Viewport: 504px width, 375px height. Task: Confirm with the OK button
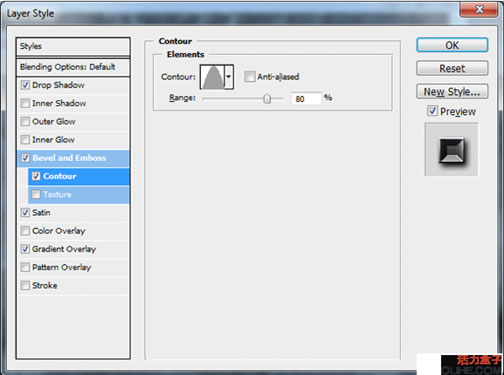pyautogui.click(x=452, y=45)
